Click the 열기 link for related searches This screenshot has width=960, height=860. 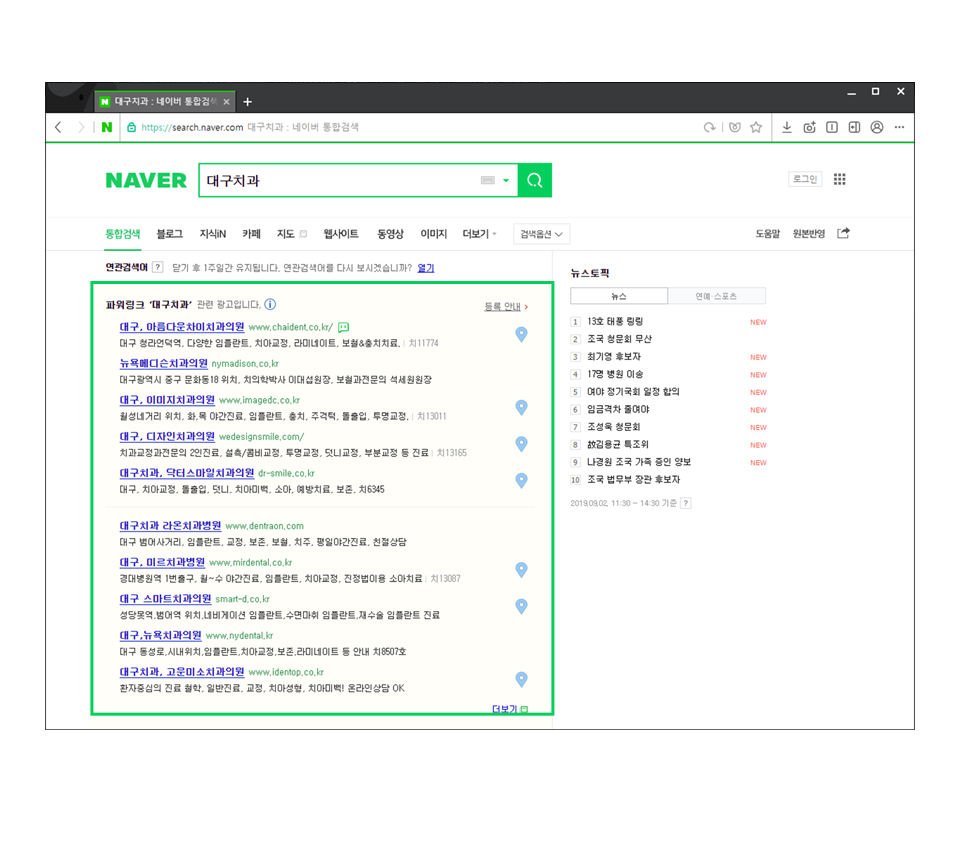click(426, 267)
